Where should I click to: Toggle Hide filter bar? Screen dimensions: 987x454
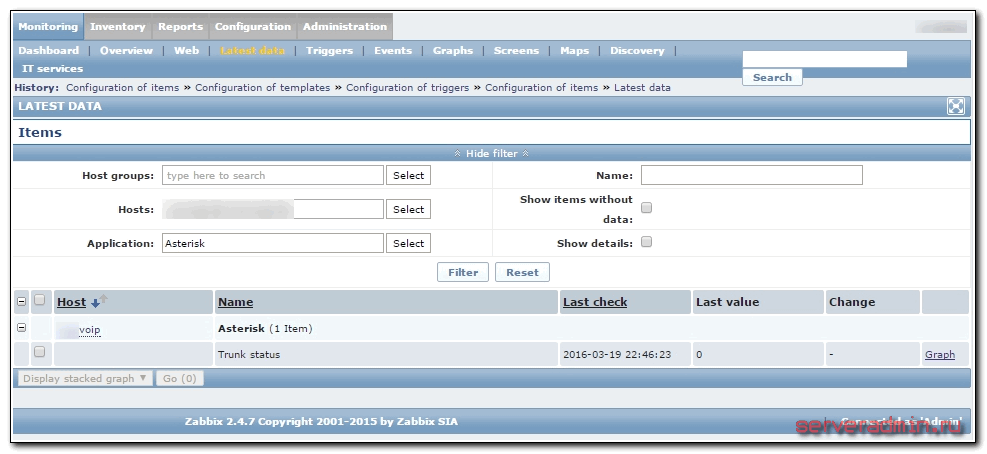(x=491, y=153)
